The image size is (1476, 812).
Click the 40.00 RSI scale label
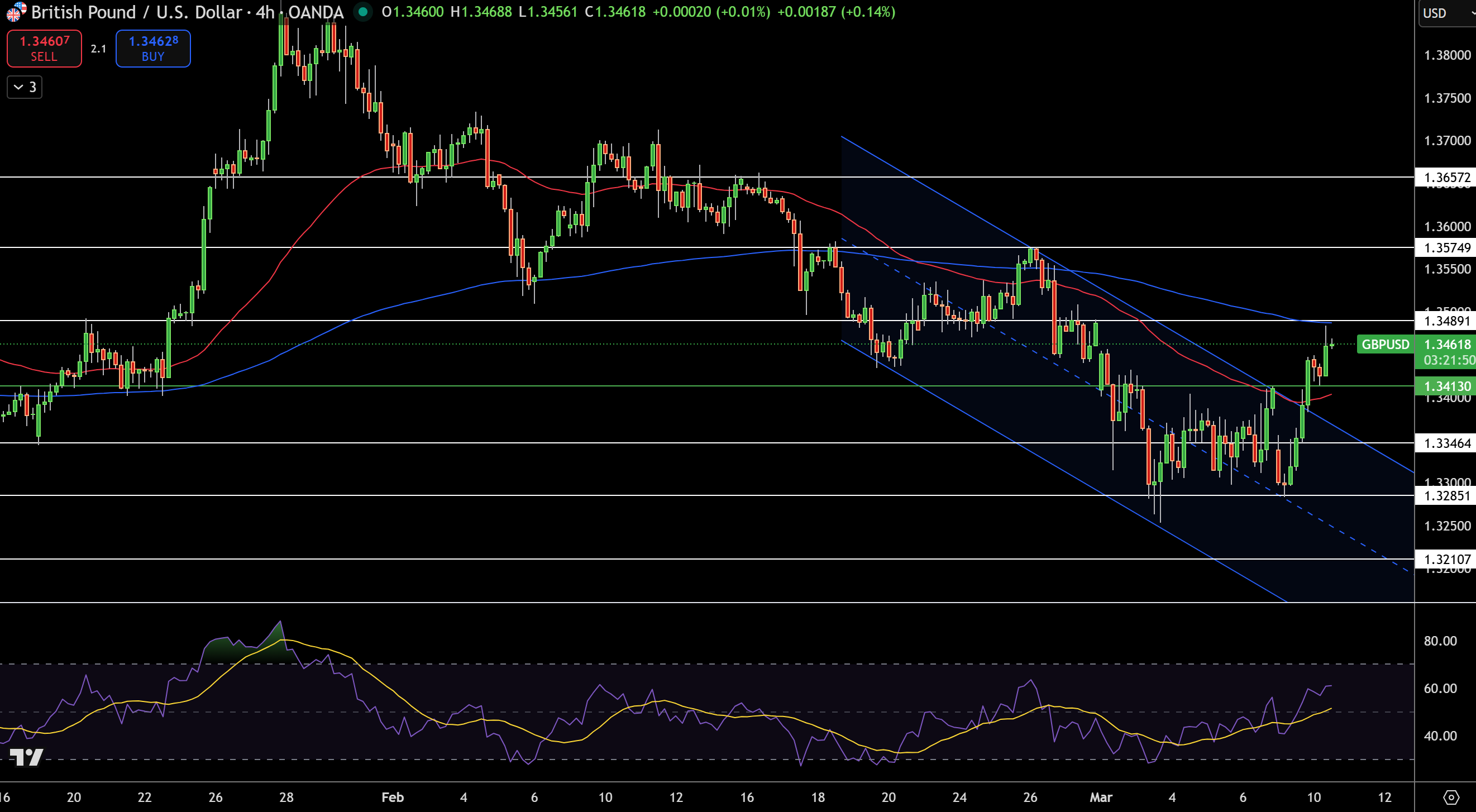pyautogui.click(x=1440, y=736)
